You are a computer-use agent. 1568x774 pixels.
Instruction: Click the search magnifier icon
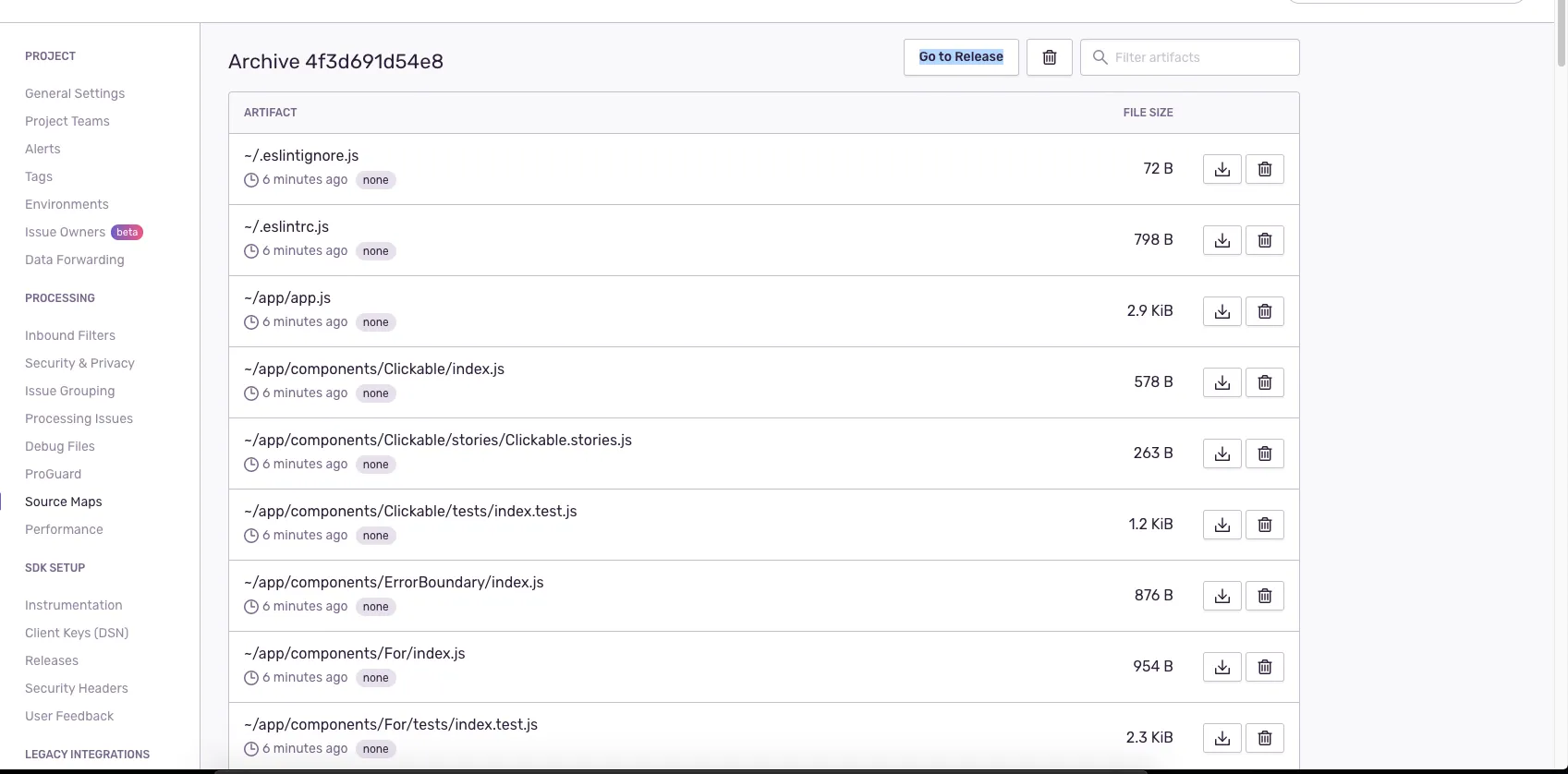1100,57
